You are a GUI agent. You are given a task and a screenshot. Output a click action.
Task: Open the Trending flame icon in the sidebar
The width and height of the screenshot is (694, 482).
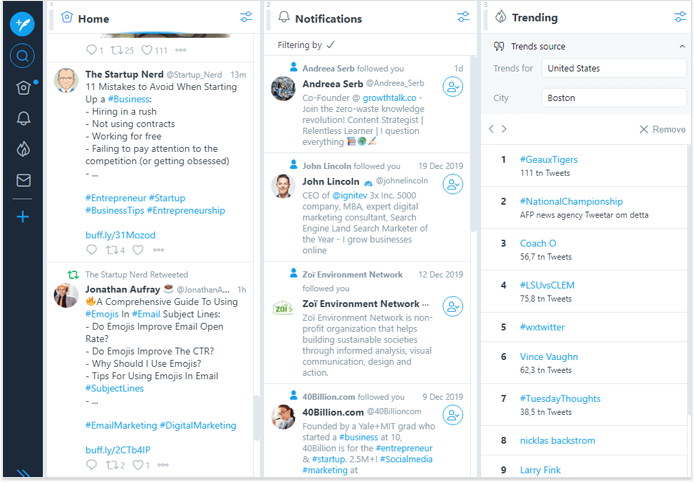click(x=23, y=149)
